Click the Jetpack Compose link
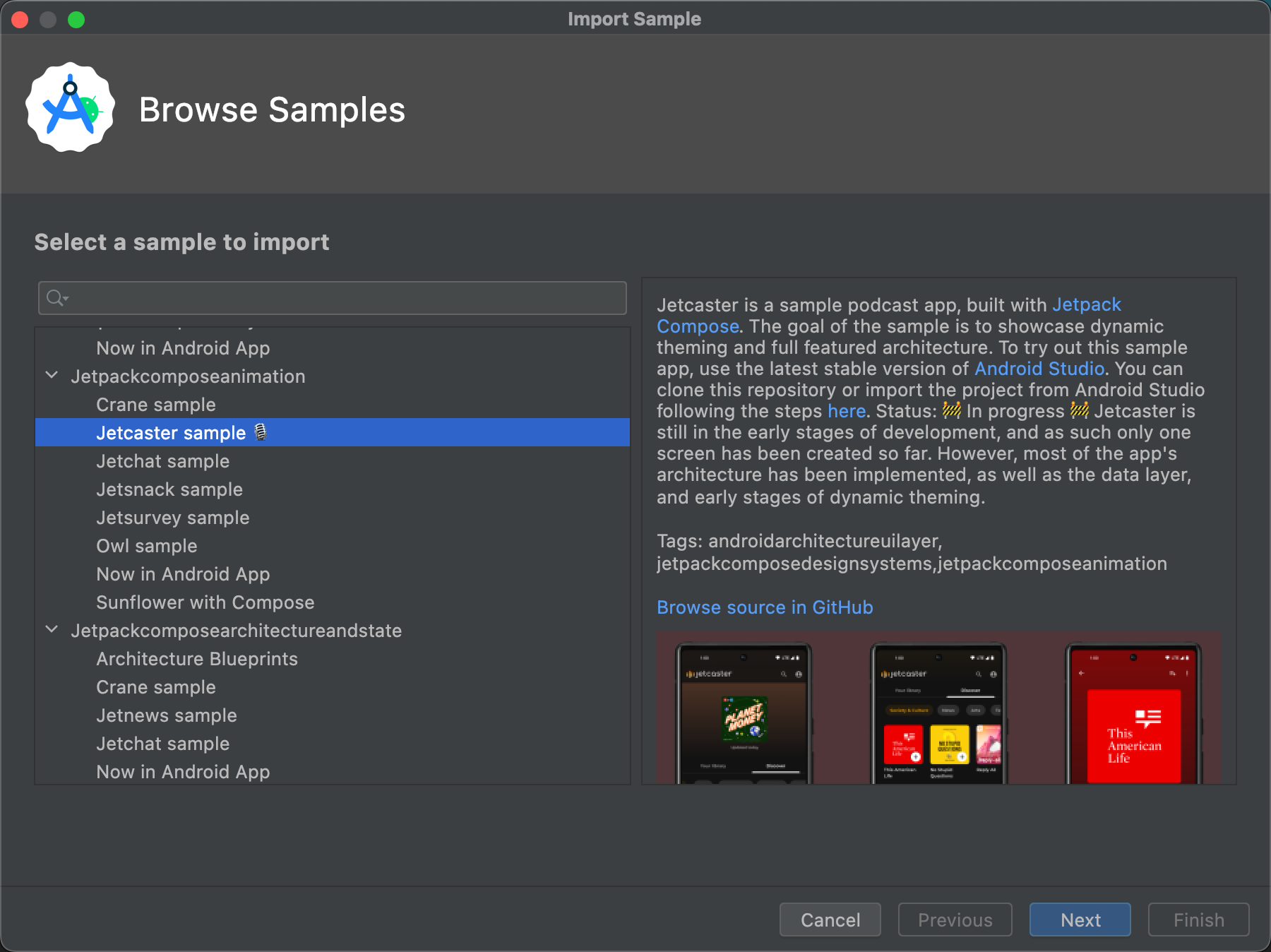 point(1087,304)
